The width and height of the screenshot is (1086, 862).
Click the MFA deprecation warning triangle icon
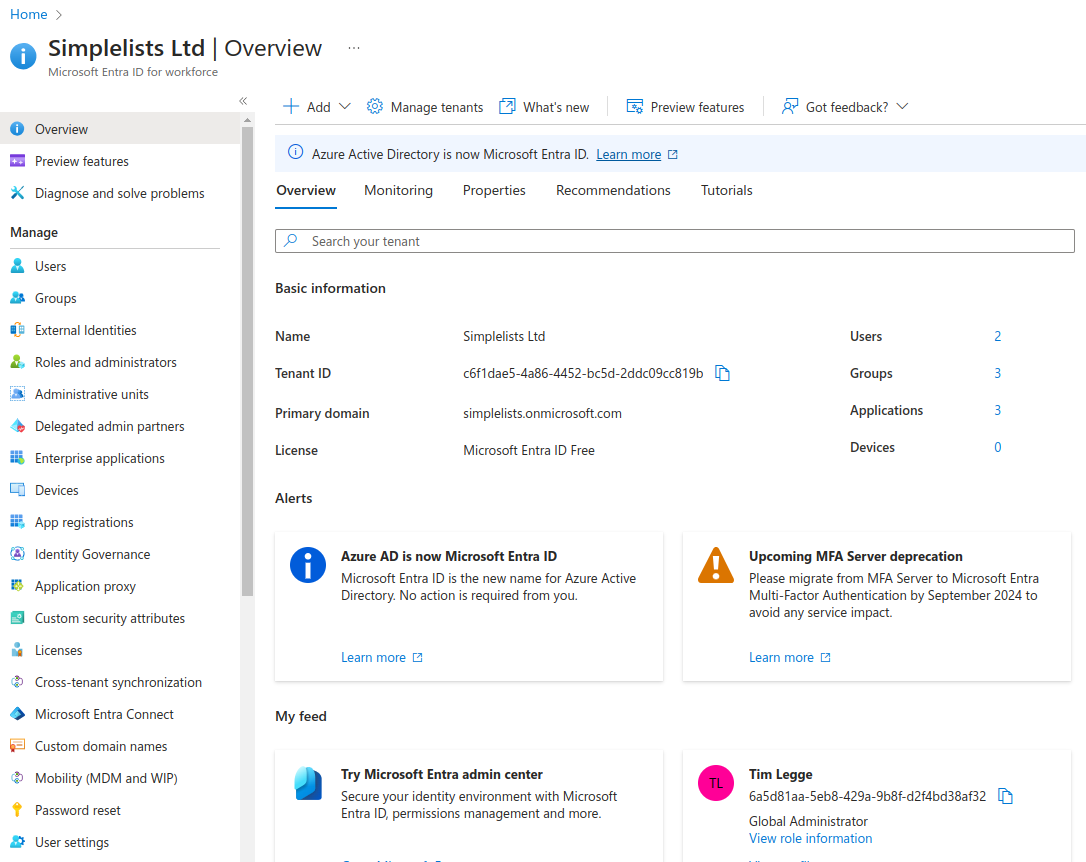point(715,565)
